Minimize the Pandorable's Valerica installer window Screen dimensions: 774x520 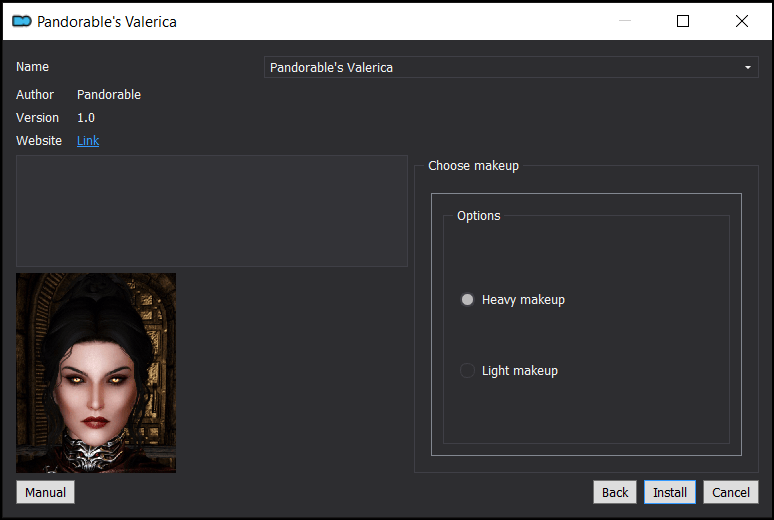[625, 21]
